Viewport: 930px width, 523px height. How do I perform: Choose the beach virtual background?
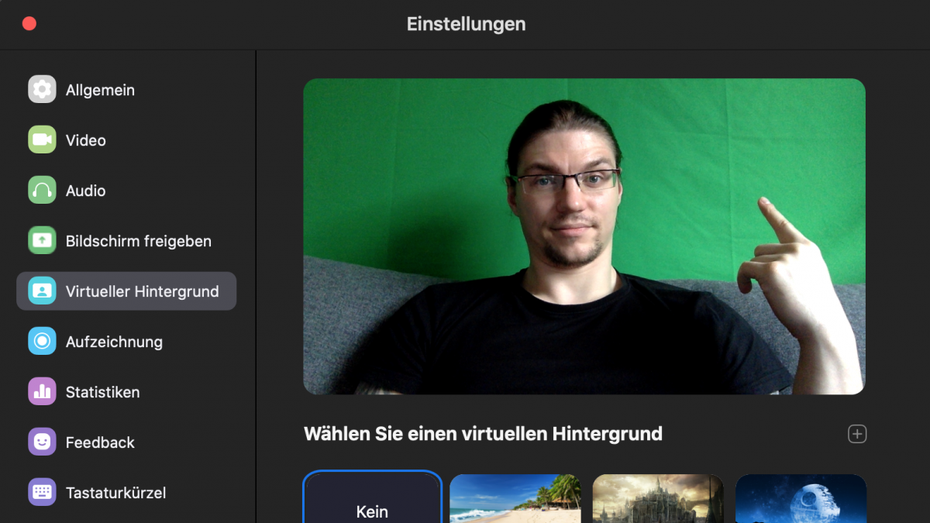coord(515,499)
